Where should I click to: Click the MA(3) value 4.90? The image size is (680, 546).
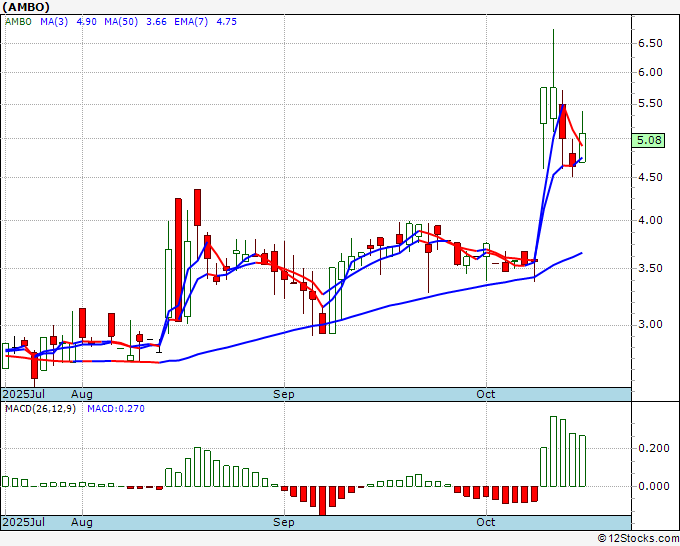point(86,22)
